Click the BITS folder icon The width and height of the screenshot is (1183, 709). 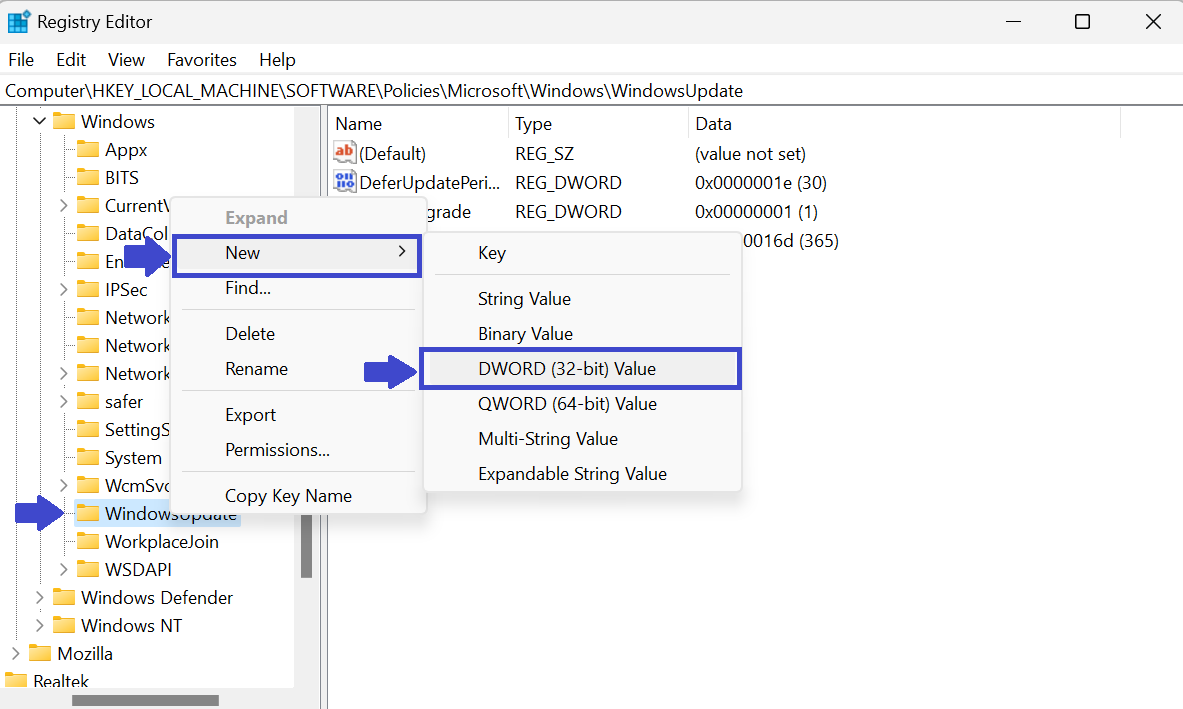click(89, 178)
